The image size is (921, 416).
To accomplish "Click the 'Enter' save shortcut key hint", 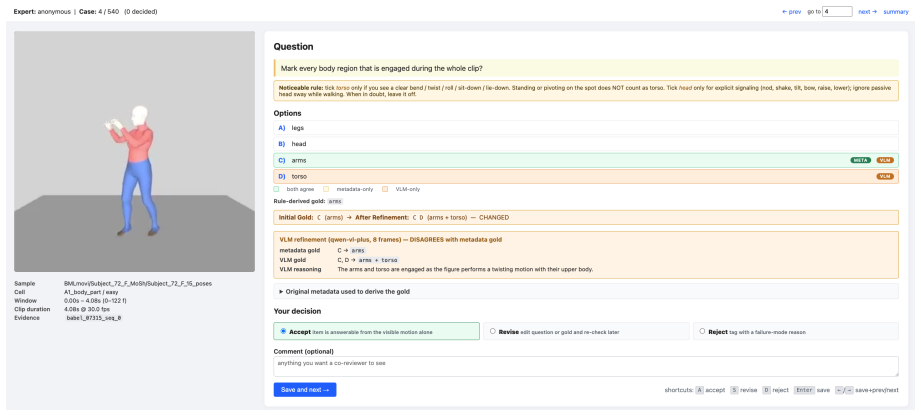I will pos(804,390).
